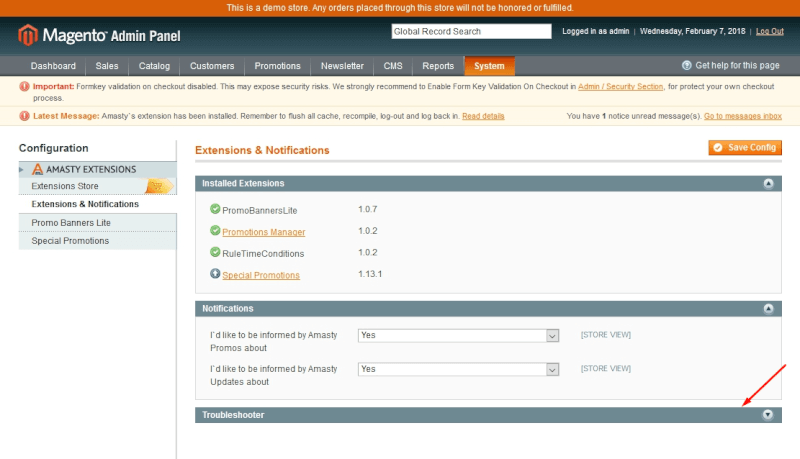Open the Dashboard menu
800x459 pixels.
pyautogui.click(x=53, y=66)
